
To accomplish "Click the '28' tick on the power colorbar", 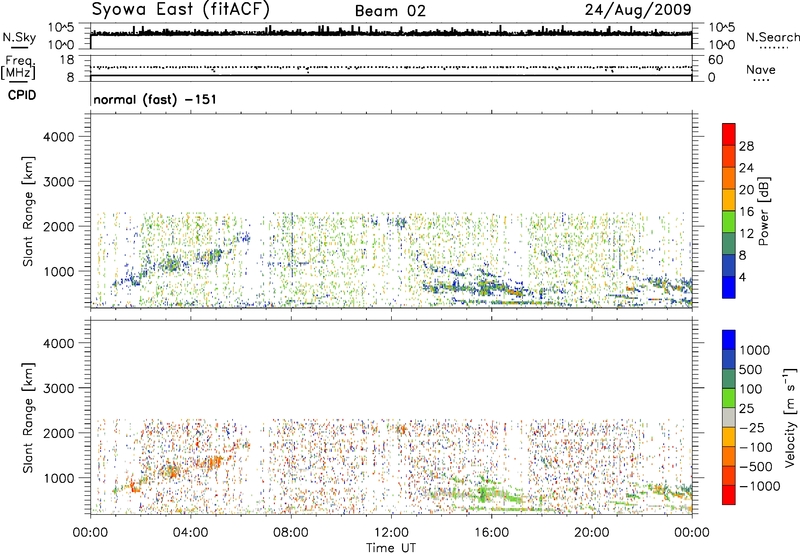I will 746,146.
